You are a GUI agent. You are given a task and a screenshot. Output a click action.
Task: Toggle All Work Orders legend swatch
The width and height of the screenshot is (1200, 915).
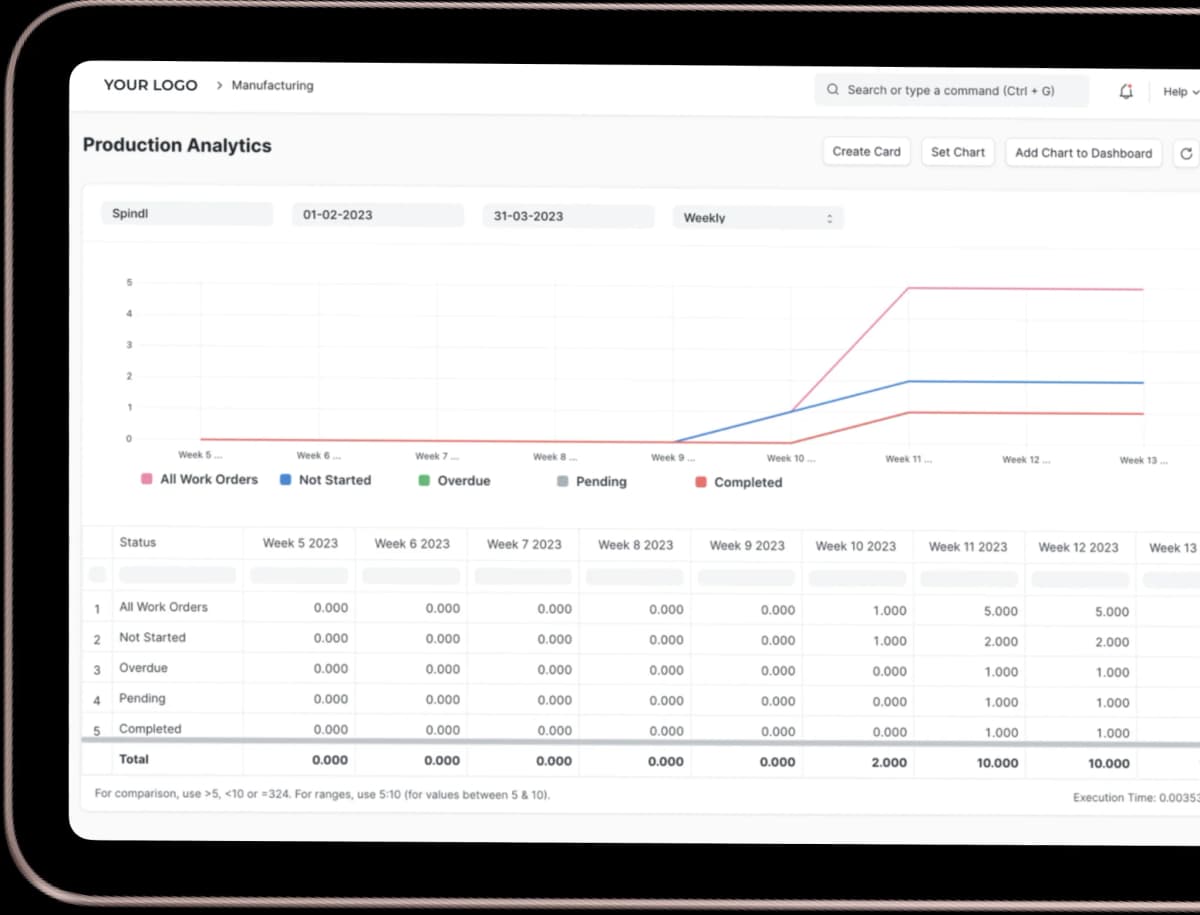[x=147, y=479]
